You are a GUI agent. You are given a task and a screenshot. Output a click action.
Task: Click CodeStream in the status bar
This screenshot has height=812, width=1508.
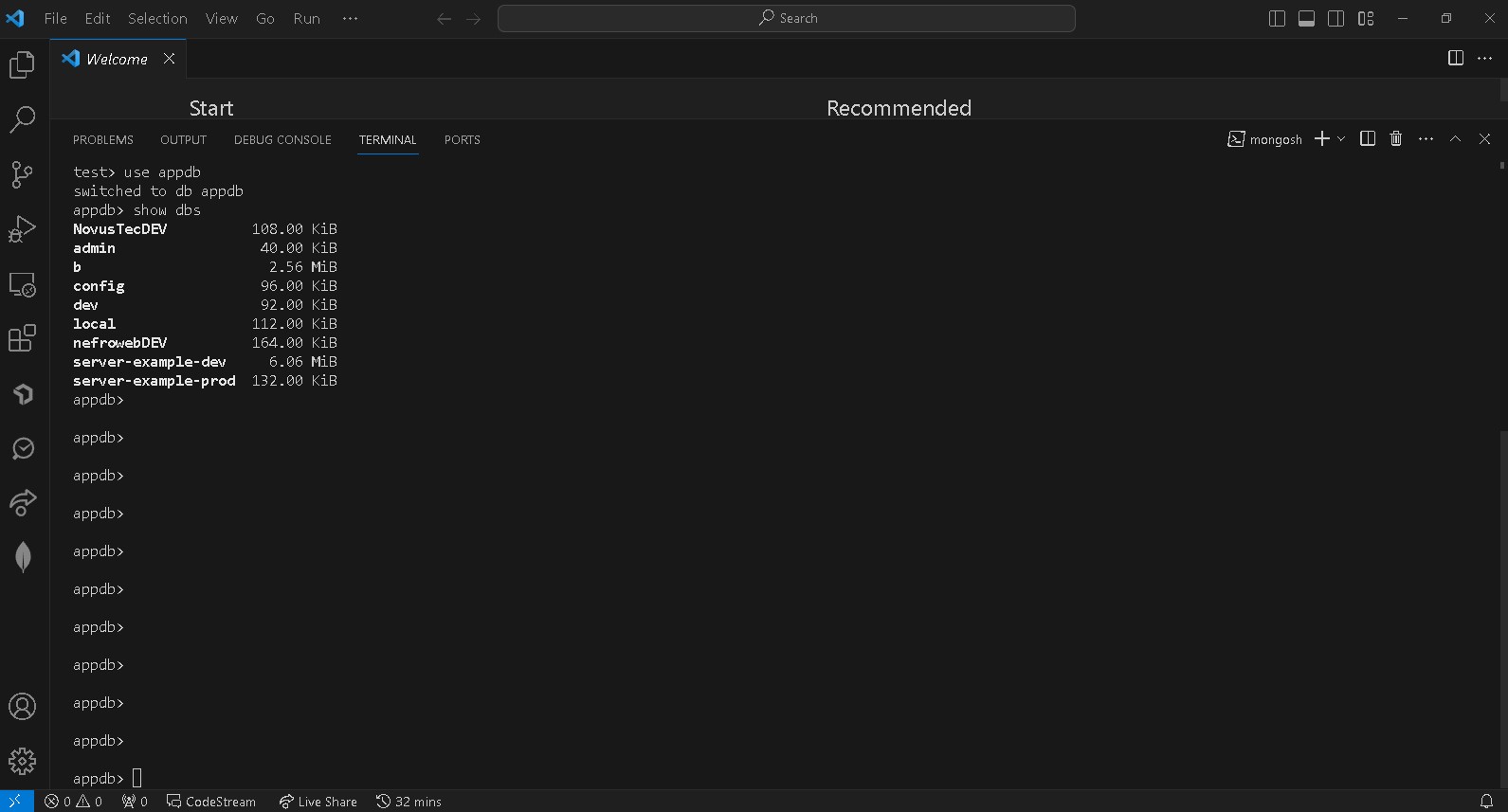pyautogui.click(x=211, y=802)
